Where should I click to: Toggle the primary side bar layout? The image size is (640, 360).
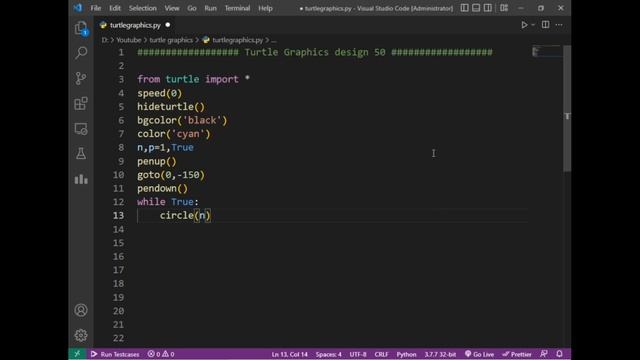click(x=464, y=8)
